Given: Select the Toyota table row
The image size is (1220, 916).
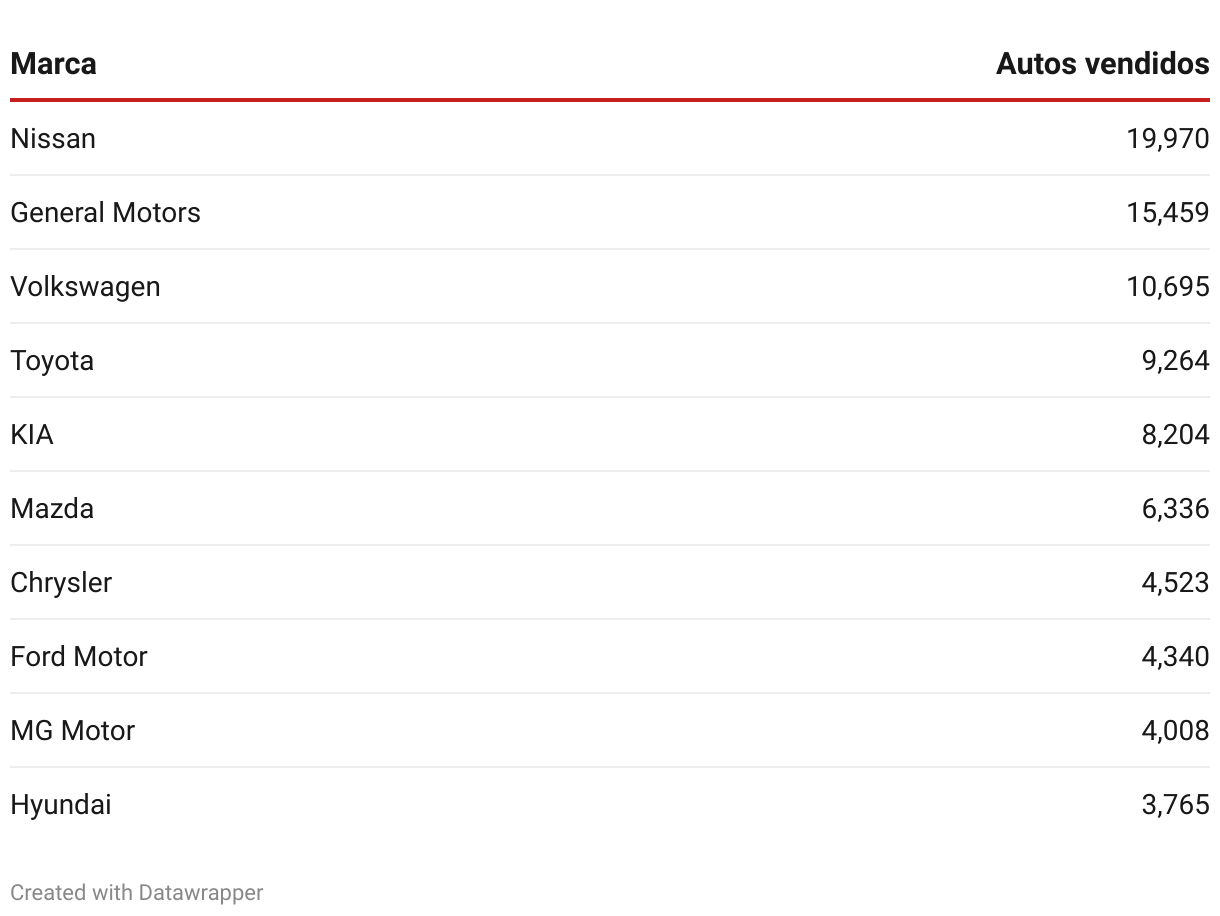Looking at the screenshot, I should pyautogui.click(x=610, y=360).
